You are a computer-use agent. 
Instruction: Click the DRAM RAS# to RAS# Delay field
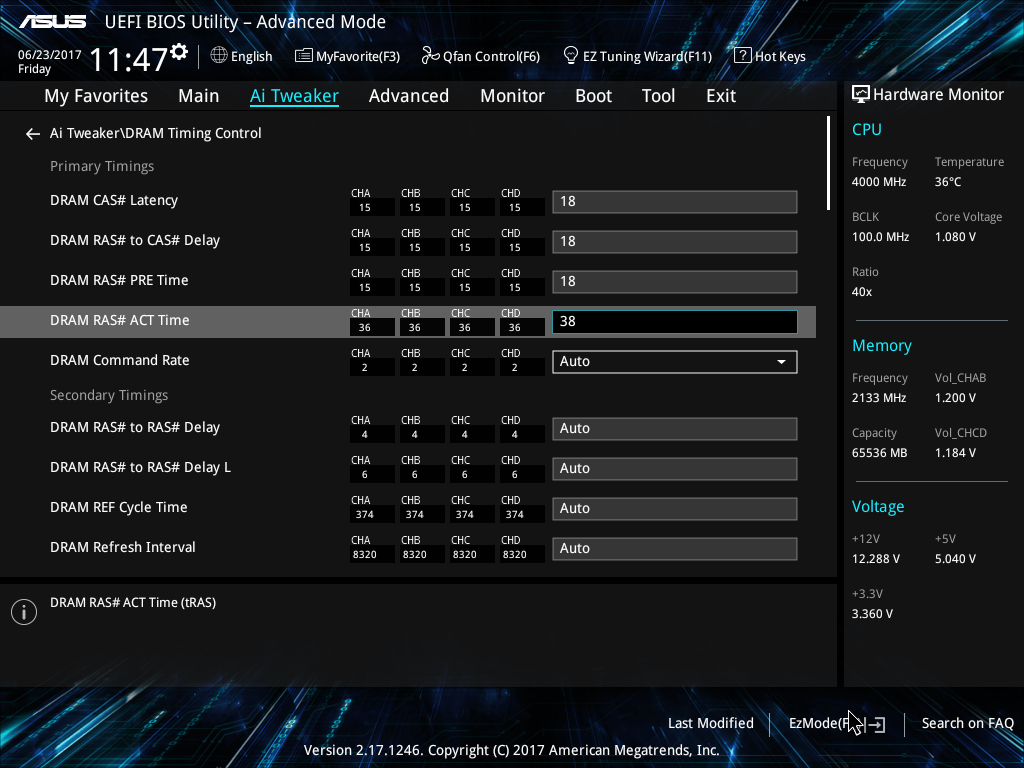tap(675, 429)
